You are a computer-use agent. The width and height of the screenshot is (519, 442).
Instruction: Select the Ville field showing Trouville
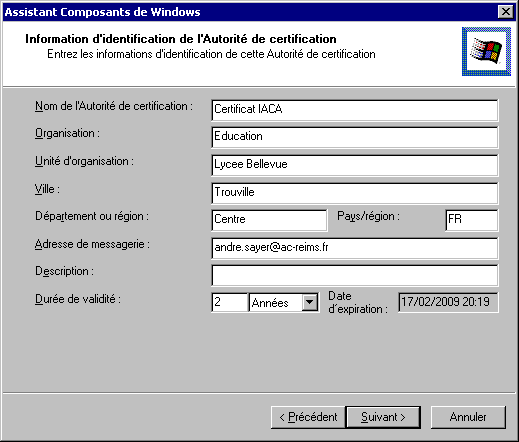point(355,193)
